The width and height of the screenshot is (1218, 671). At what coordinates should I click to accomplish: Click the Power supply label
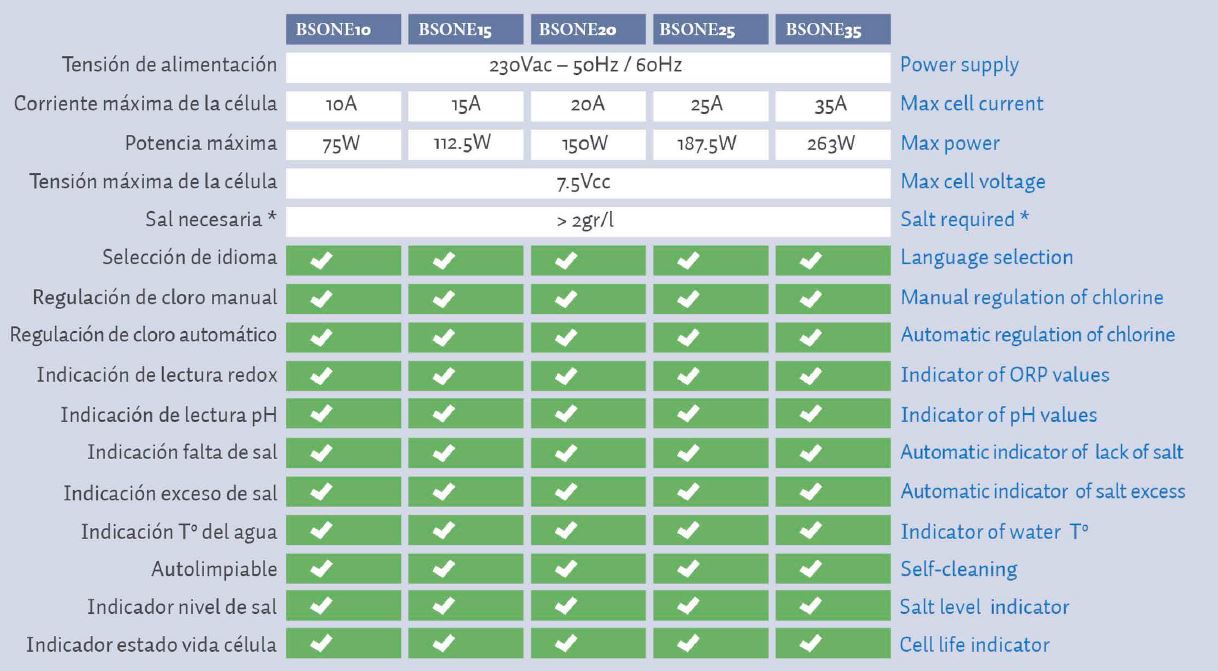pos(958,66)
